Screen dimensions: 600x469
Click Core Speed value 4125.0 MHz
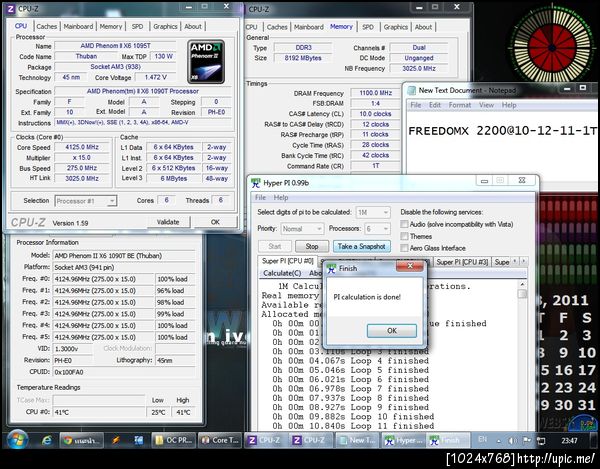click(x=82, y=147)
